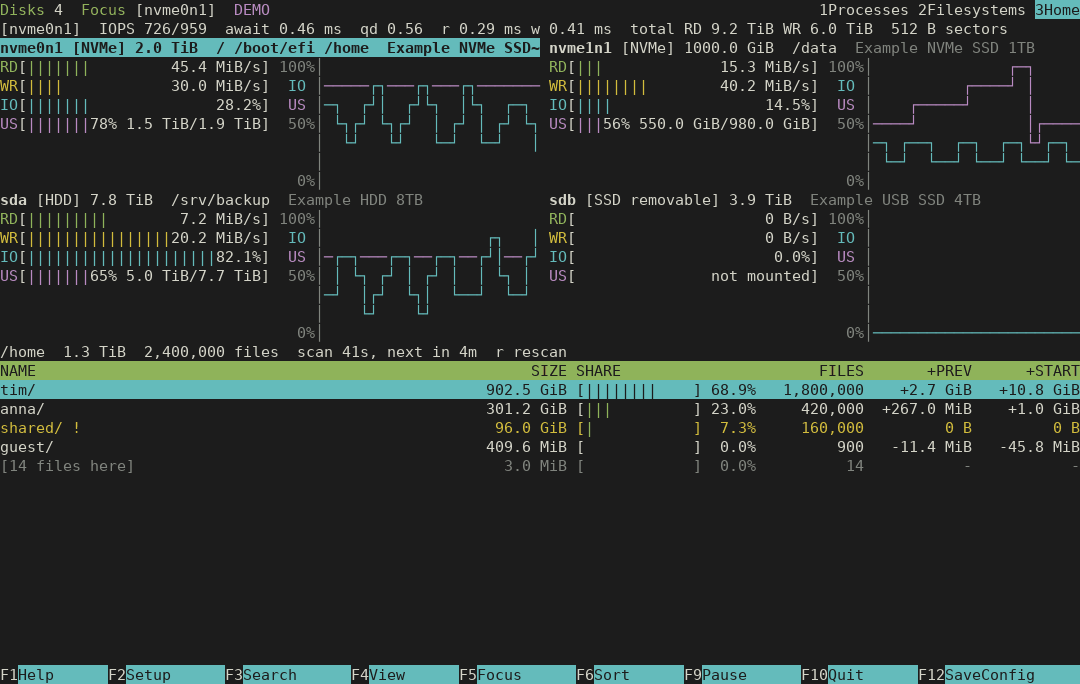The width and height of the screenshot is (1080, 684).
Task: Pause updates with F9 Pause
Action: (x=742, y=674)
